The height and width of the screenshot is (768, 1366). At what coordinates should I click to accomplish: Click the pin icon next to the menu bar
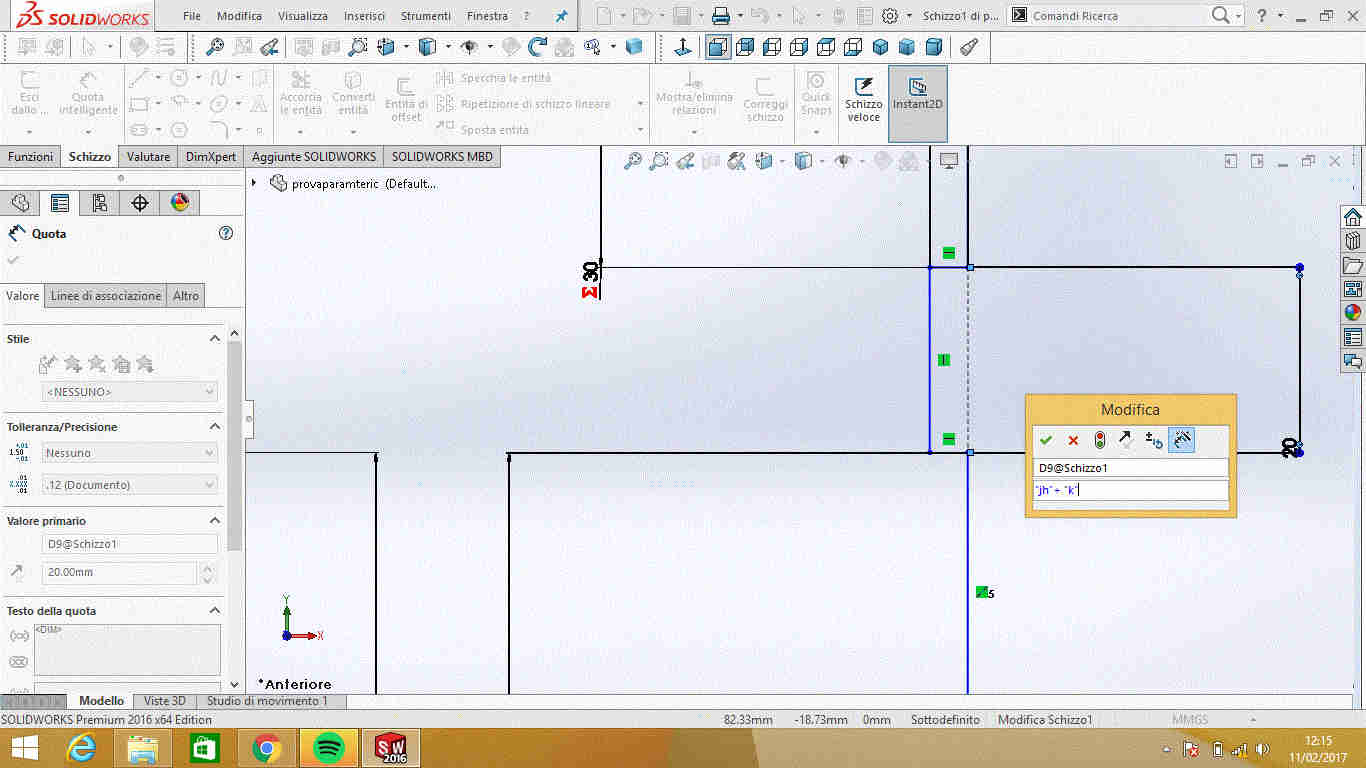[561, 16]
